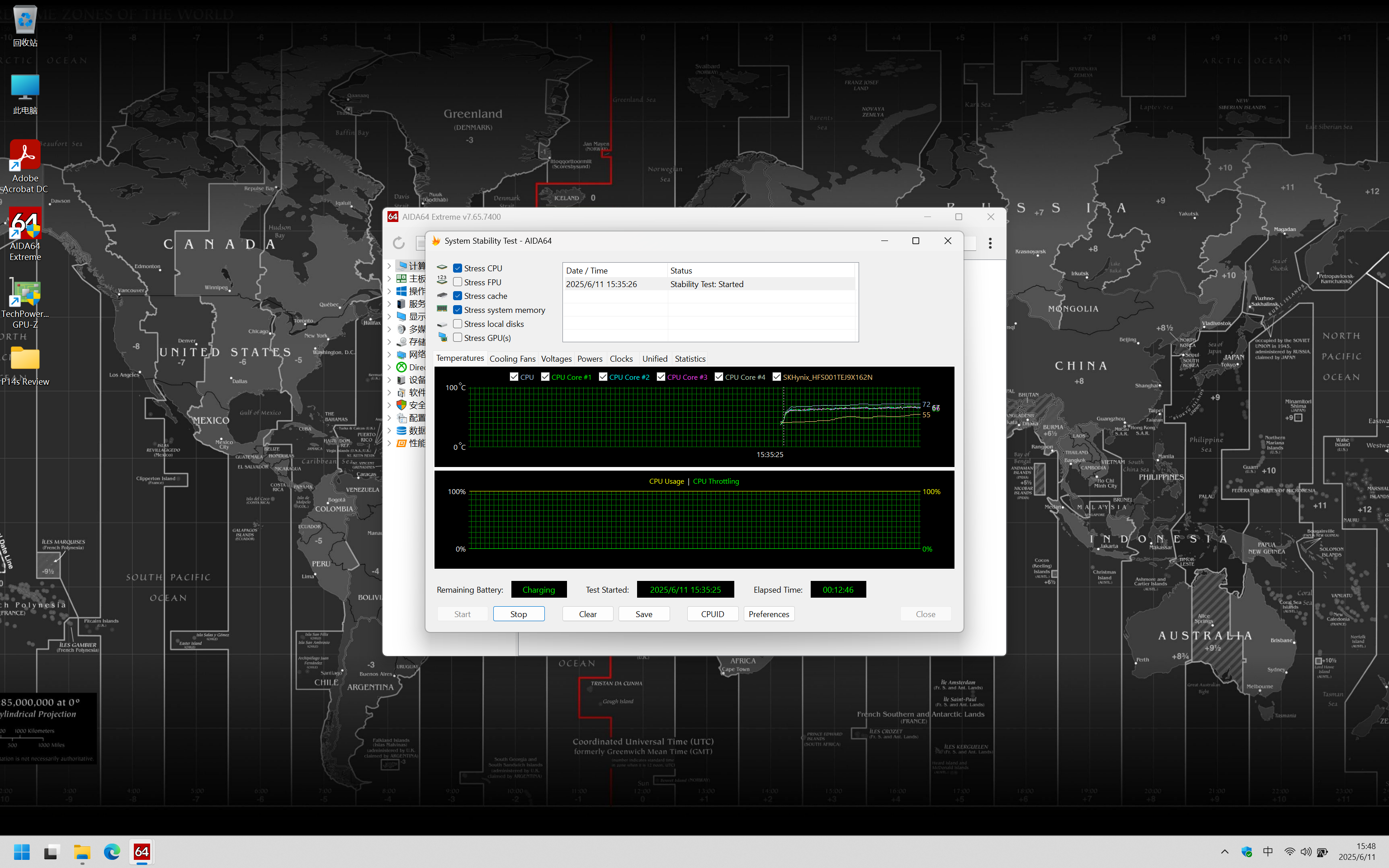The image size is (1389, 868).
Task: Switch to the Powers tab
Action: pyautogui.click(x=590, y=359)
